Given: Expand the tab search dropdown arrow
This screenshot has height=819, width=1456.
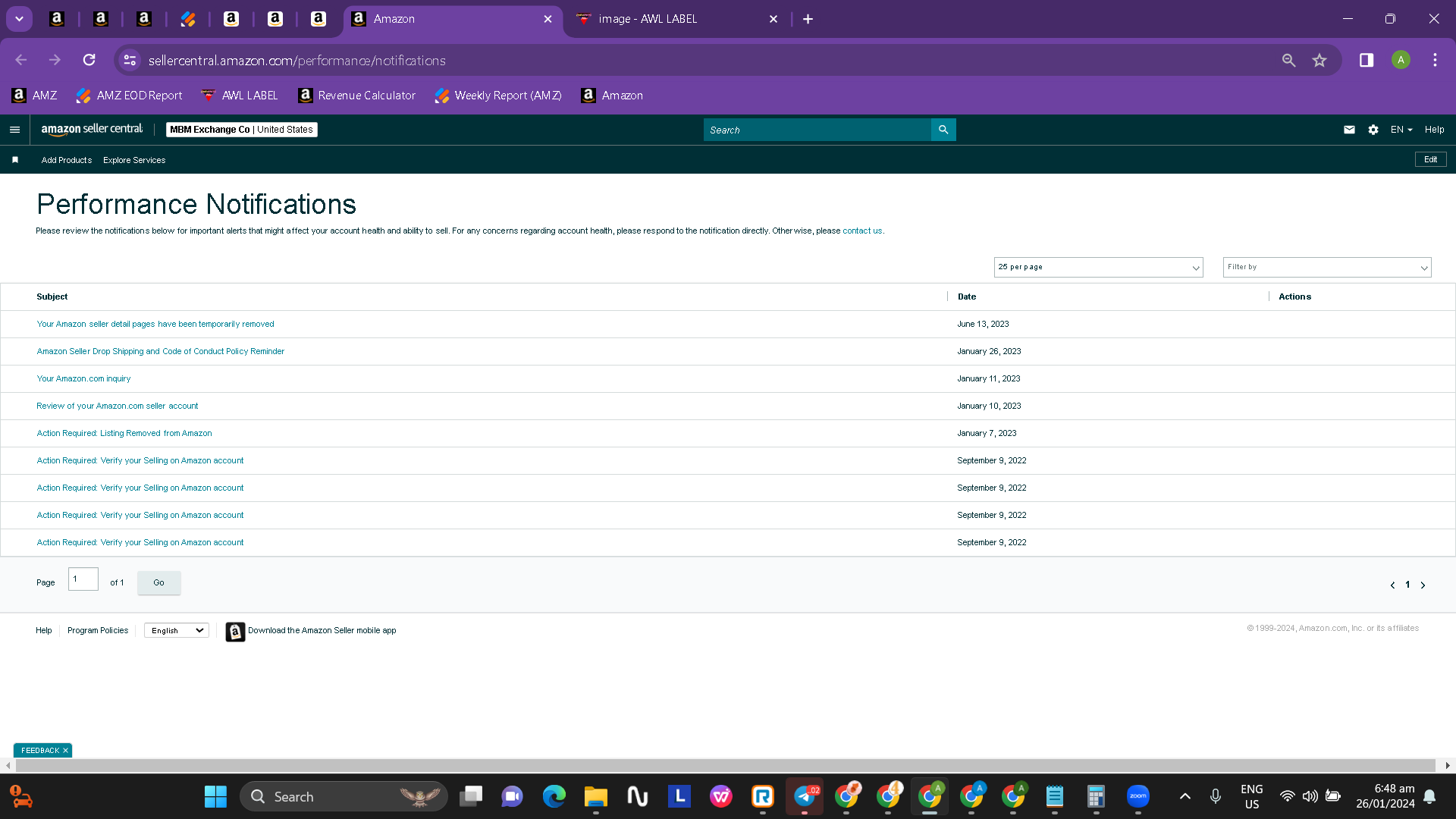Looking at the screenshot, I should click(20, 19).
